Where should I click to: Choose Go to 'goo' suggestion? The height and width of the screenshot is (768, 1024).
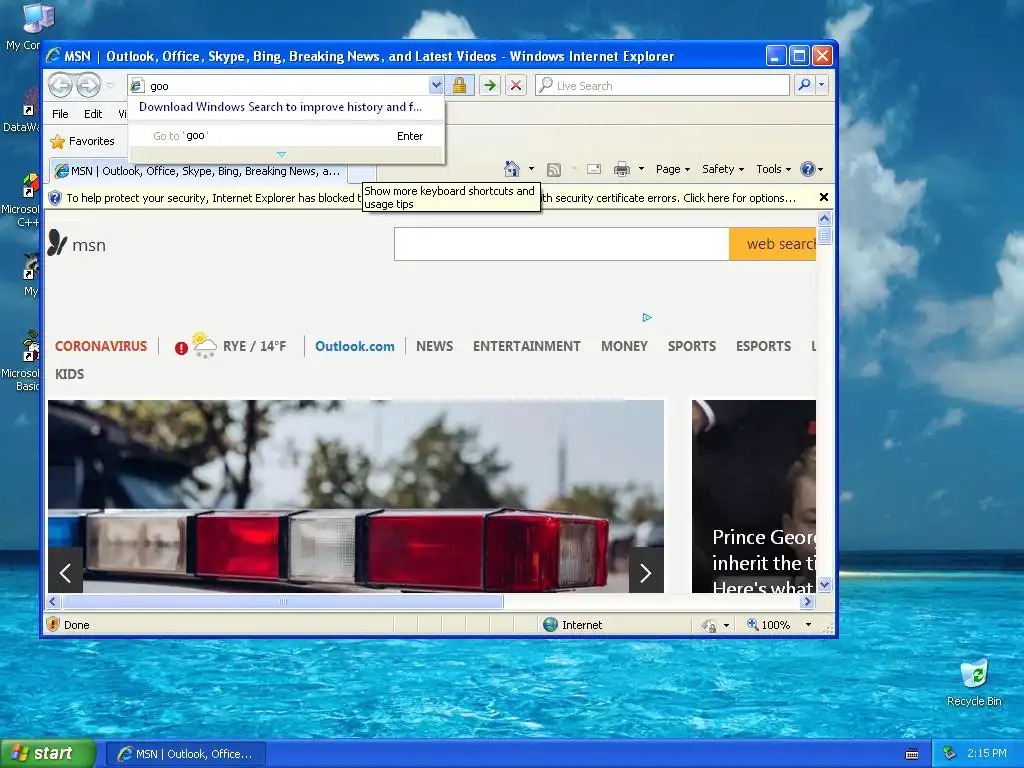pyautogui.click(x=287, y=136)
